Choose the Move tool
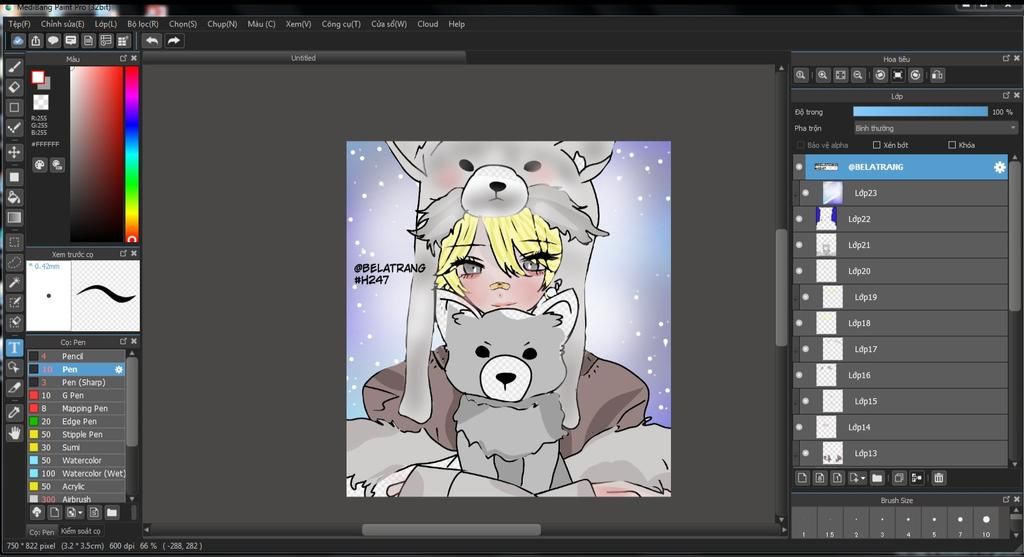 [14, 152]
